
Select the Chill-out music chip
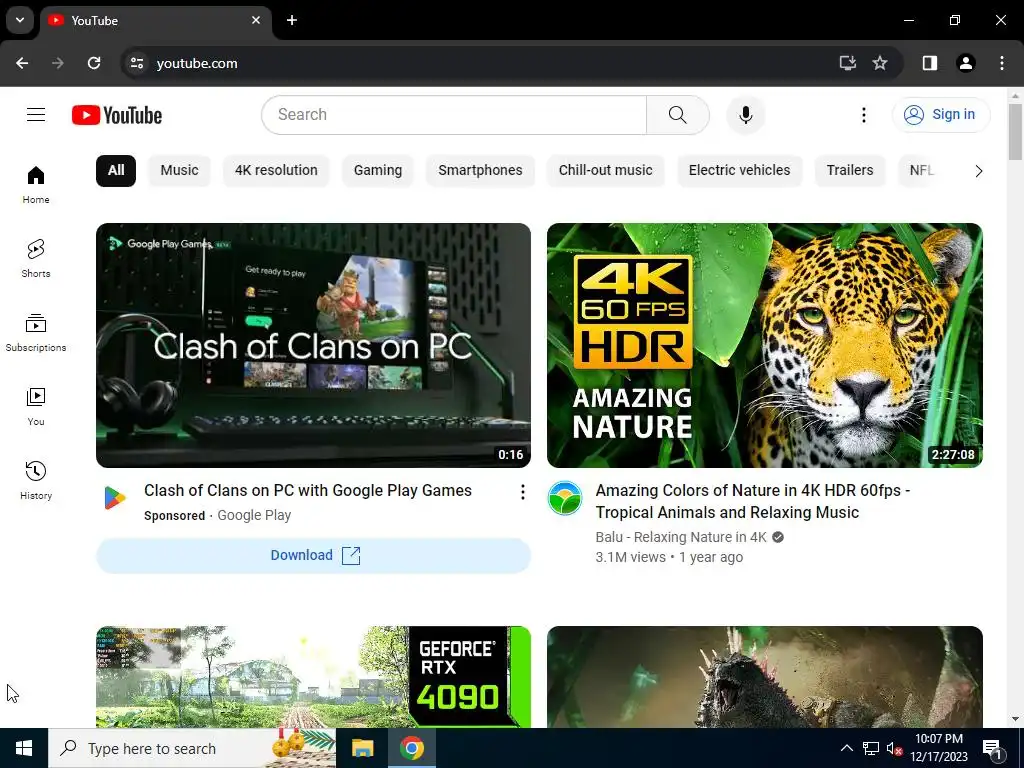605,170
